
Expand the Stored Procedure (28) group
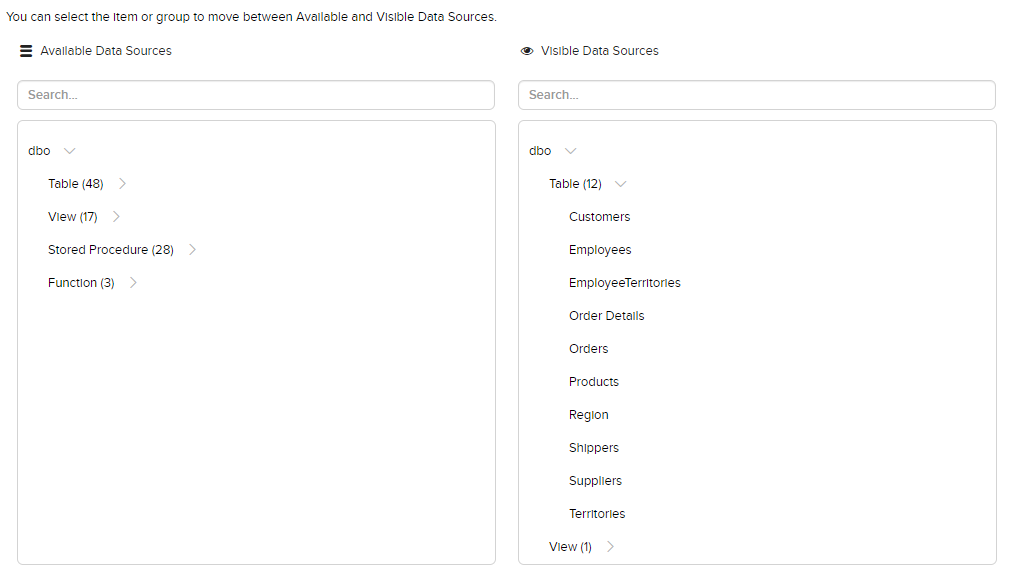(192, 250)
